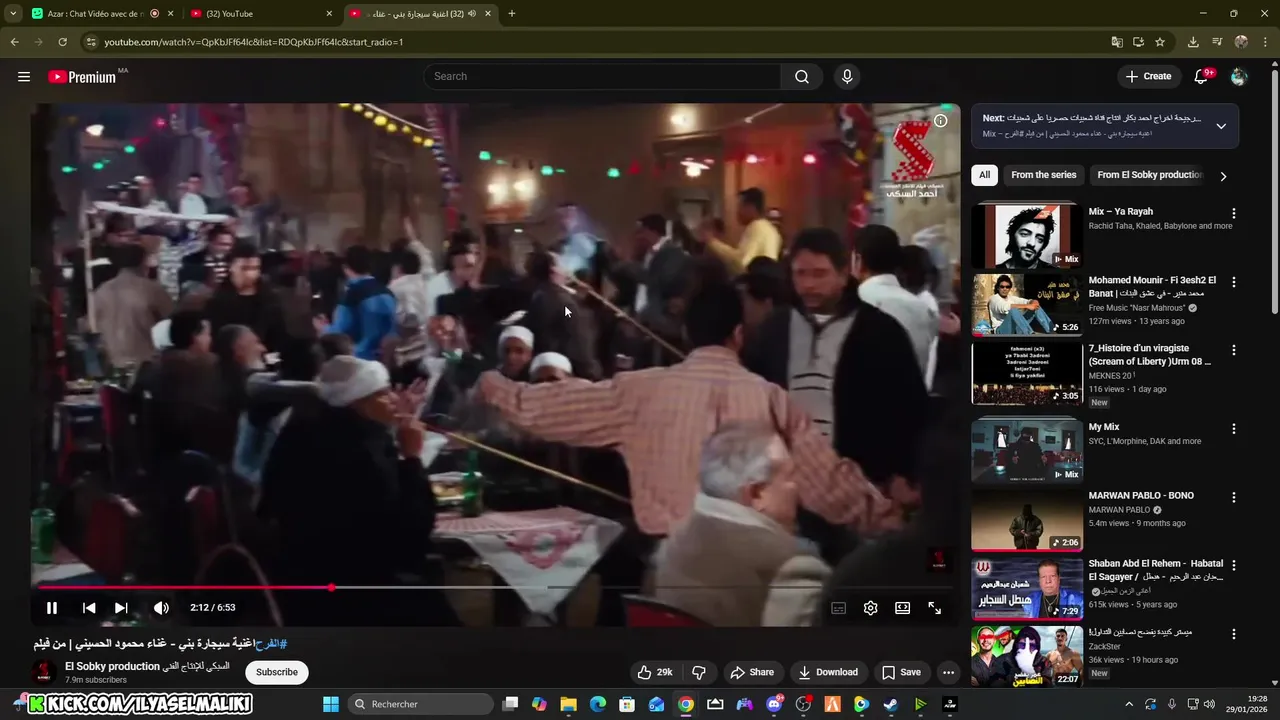Open a new browser tab
The width and height of the screenshot is (1280, 720).
point(511,14)
